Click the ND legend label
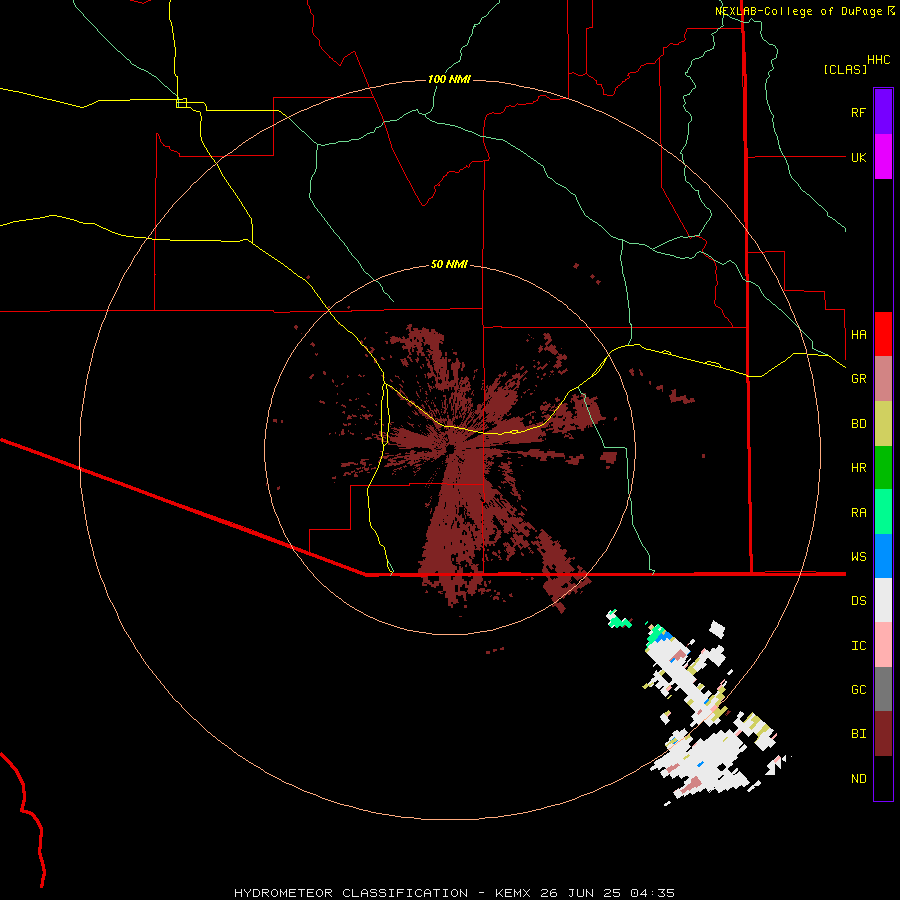Image resolution: width=900 pixels, height=900 pixels. [858, 779]
